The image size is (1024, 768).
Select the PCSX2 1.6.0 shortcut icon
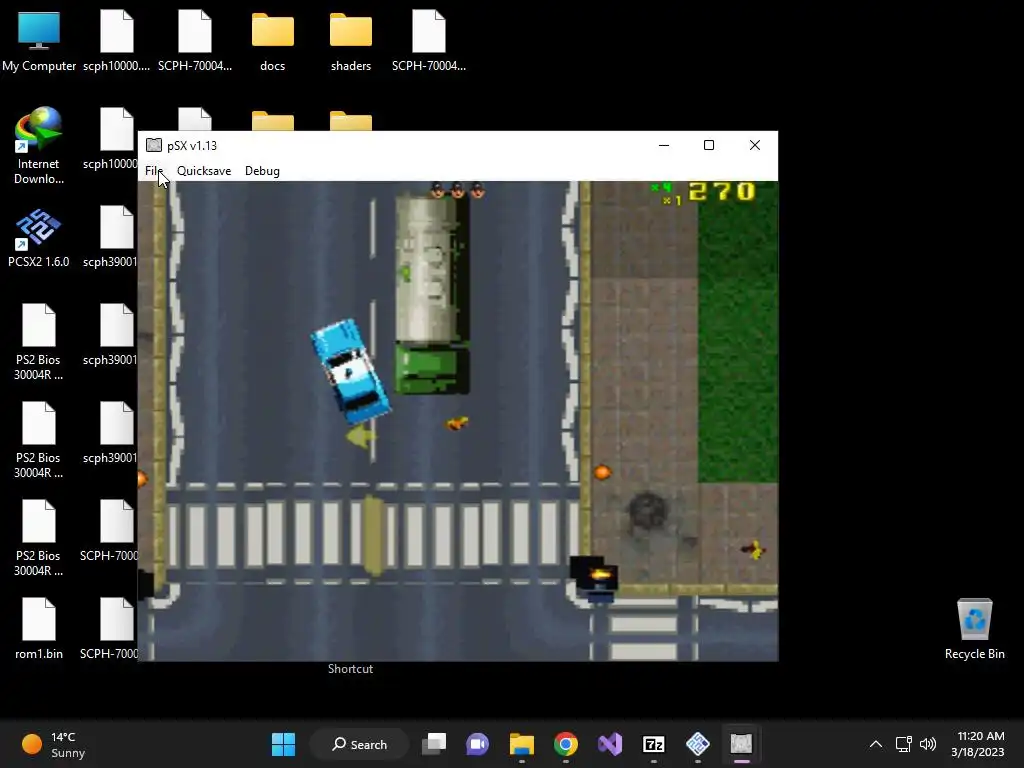point(39,238)
